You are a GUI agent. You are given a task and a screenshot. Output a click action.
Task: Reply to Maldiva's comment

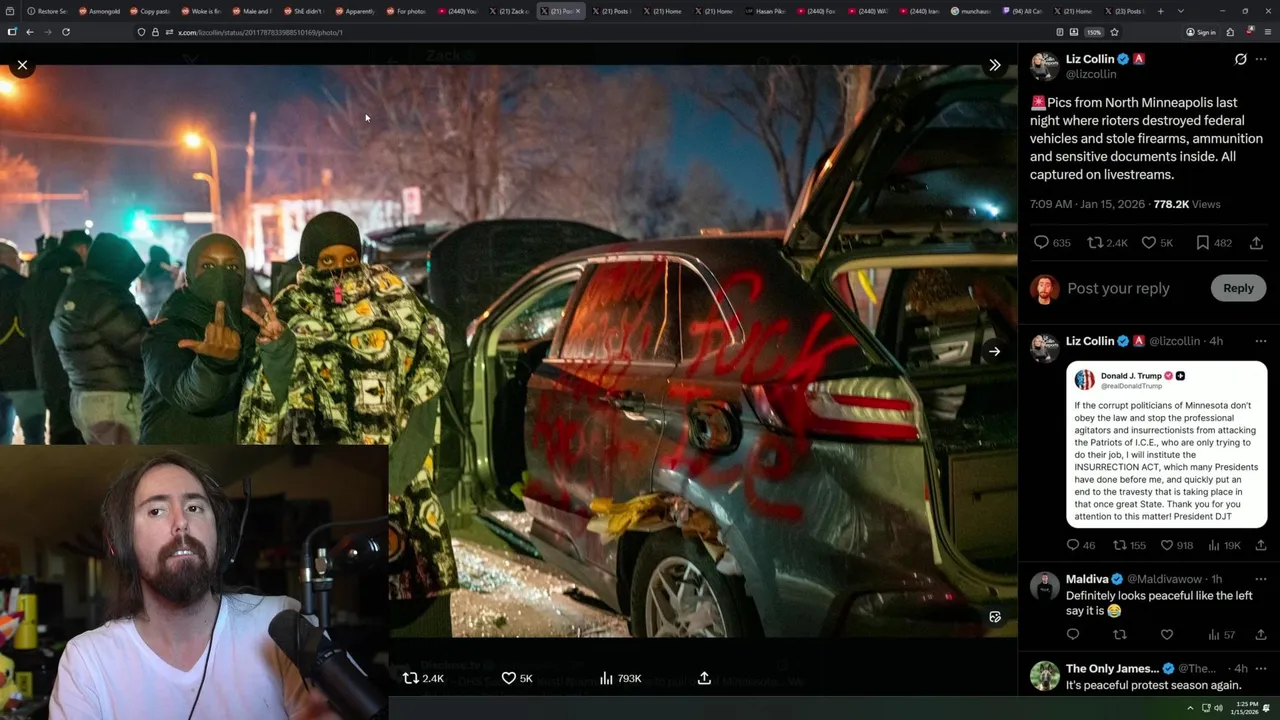pos(1073,634)
